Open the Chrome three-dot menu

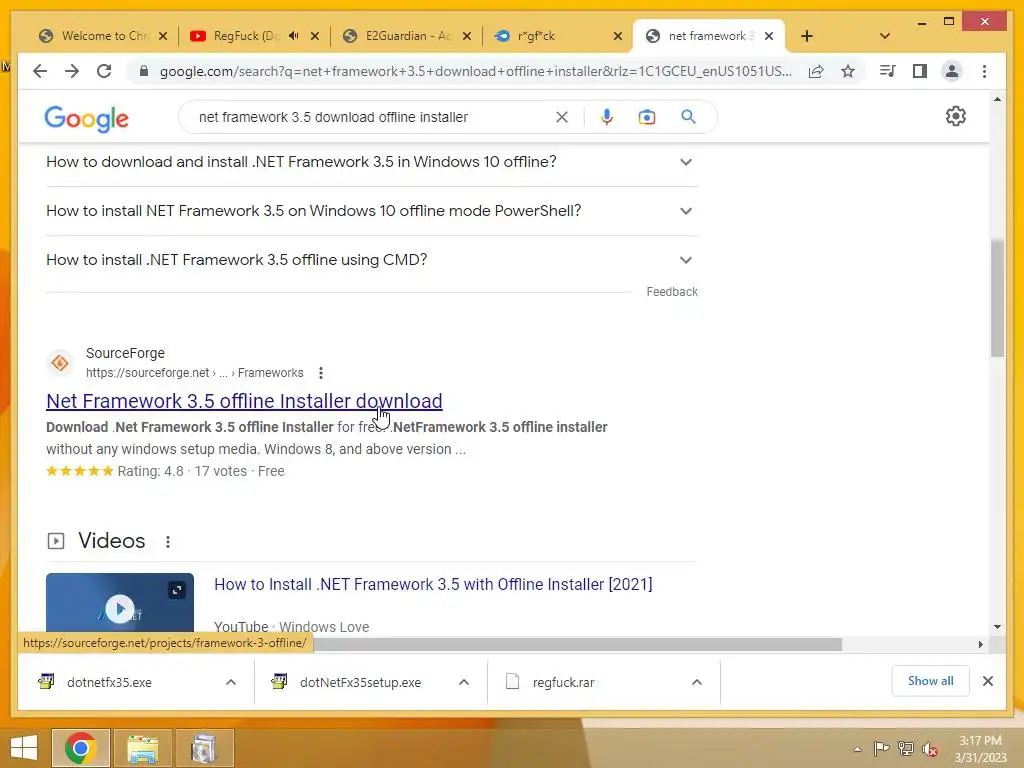click(984, 71)
